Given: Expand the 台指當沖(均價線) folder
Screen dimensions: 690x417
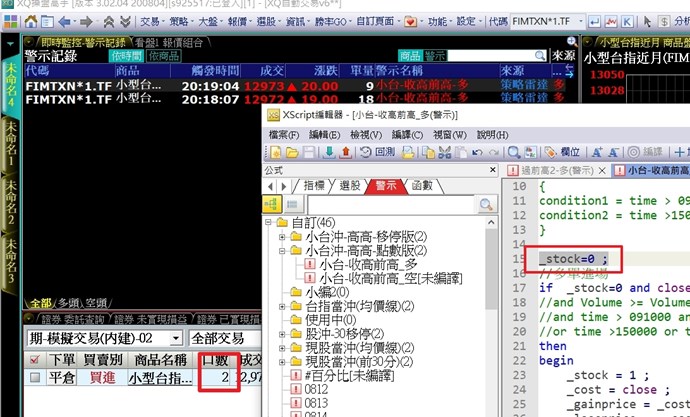Looking at the screenshot, I should (x=283, y=306).
